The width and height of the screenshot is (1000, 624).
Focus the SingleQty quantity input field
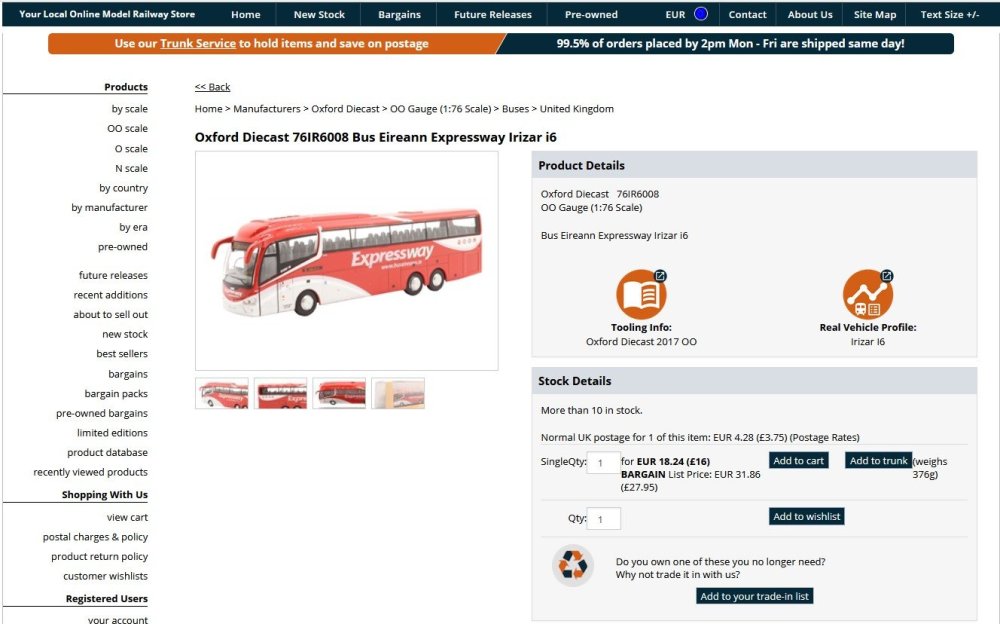[x=603, y=463]
